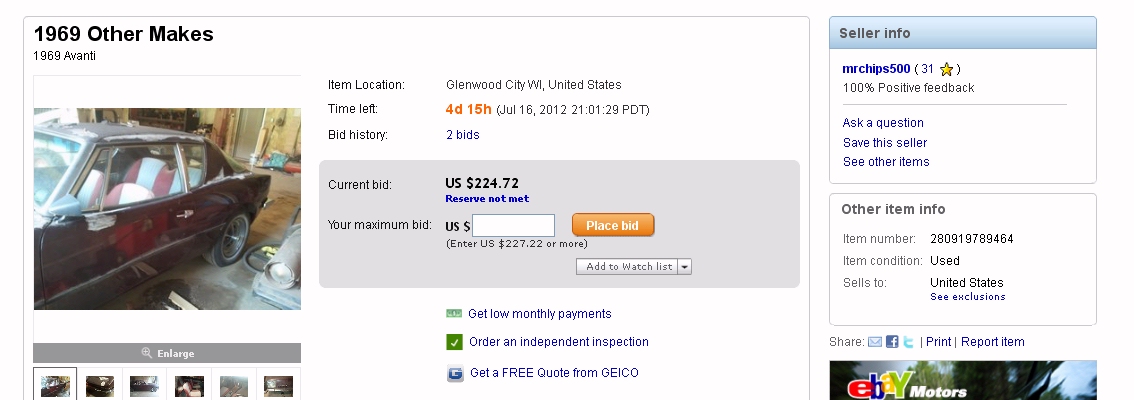Click See exclusions link

click(x=968, y=297)
